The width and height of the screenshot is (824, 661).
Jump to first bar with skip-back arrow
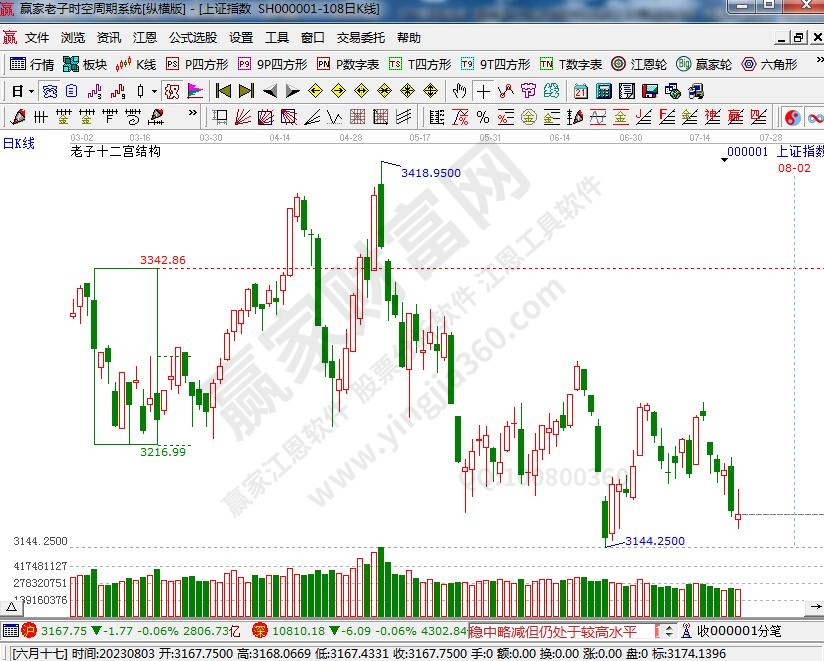[223, 91]
